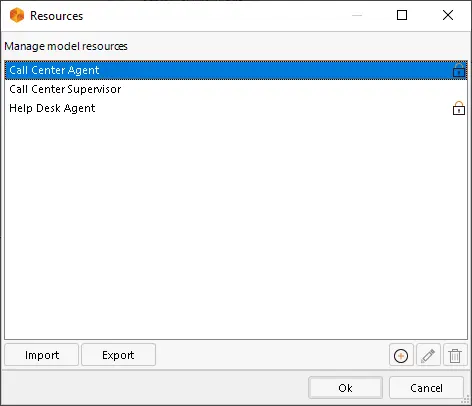The width and height of the screenshot is (472, 406).
Task: Dismiss dialog with Cancel button
Action: [x=426, y=388]
